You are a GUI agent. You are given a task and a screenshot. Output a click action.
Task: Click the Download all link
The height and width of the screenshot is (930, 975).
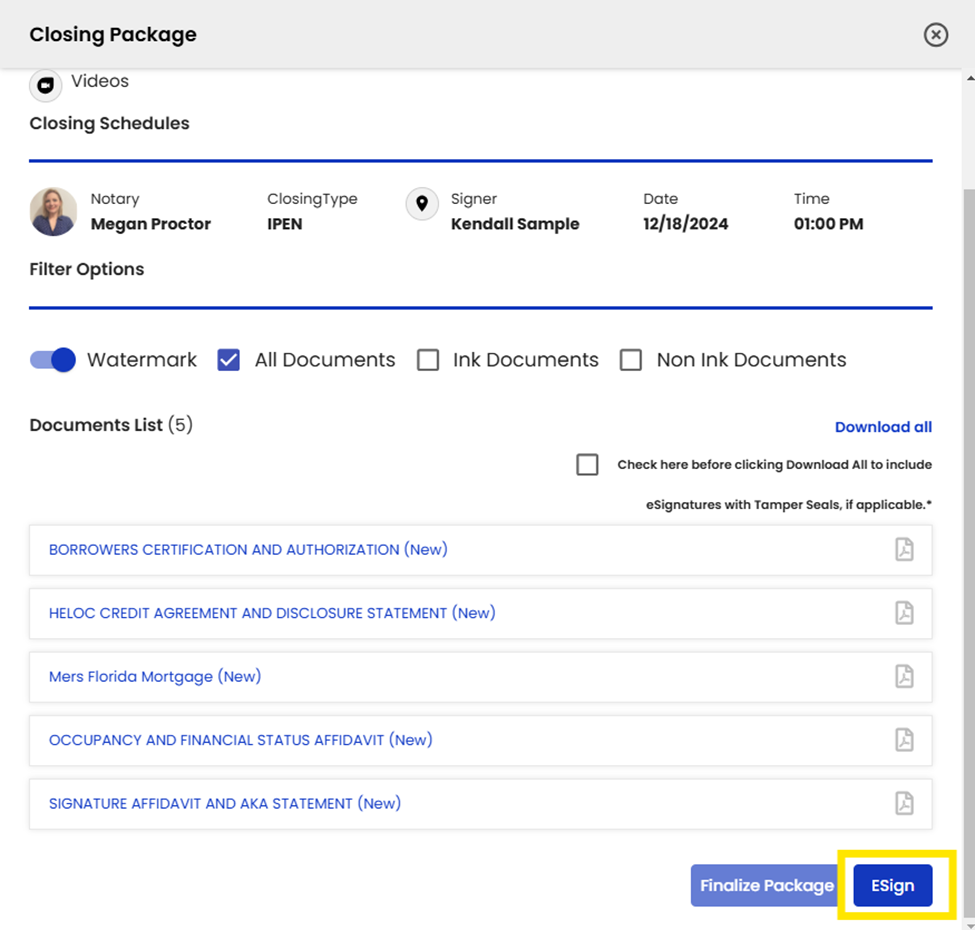pos(883,427)
